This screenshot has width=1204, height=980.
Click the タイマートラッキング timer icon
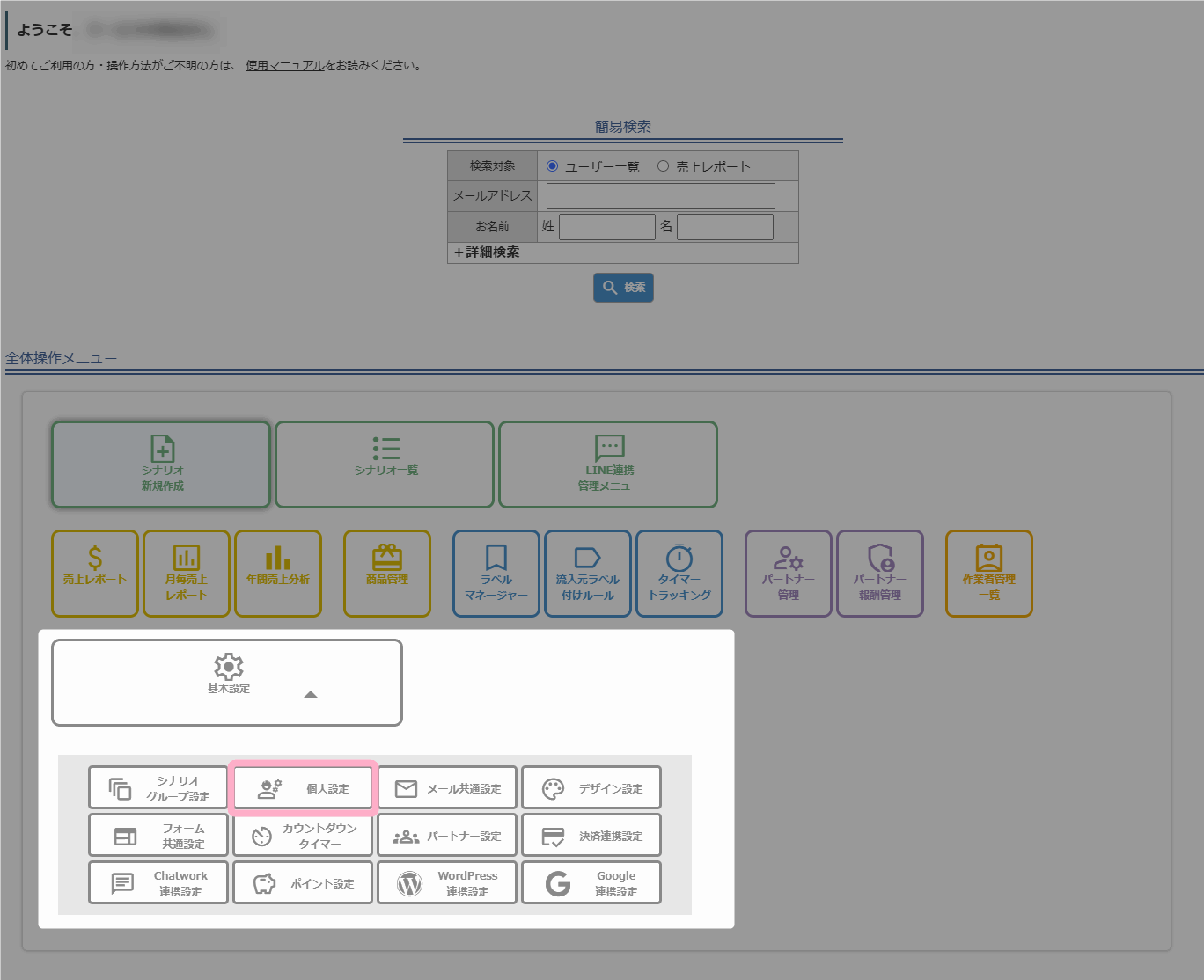(x=679, y=573)
